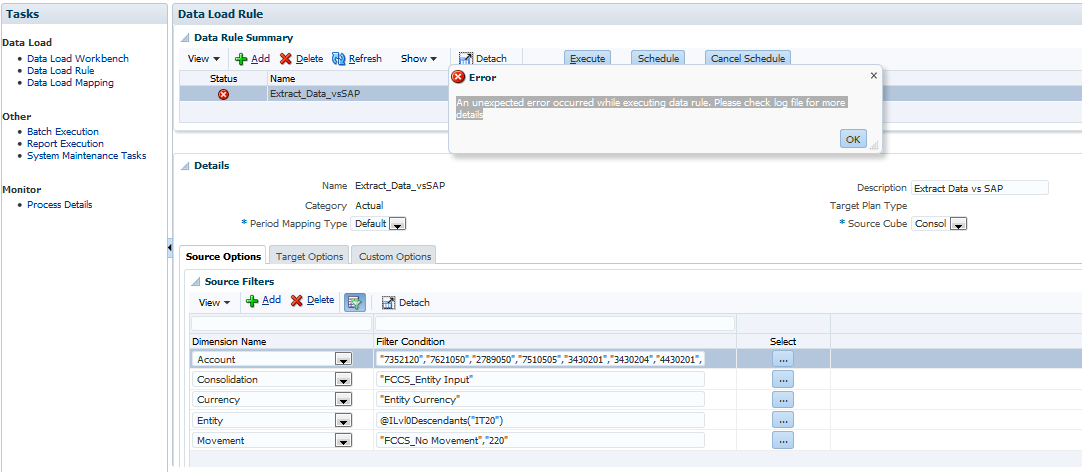Click the Select (...) button for Consolidation row
Viewport: 1082px width, 472px height.
coord(783,380)
